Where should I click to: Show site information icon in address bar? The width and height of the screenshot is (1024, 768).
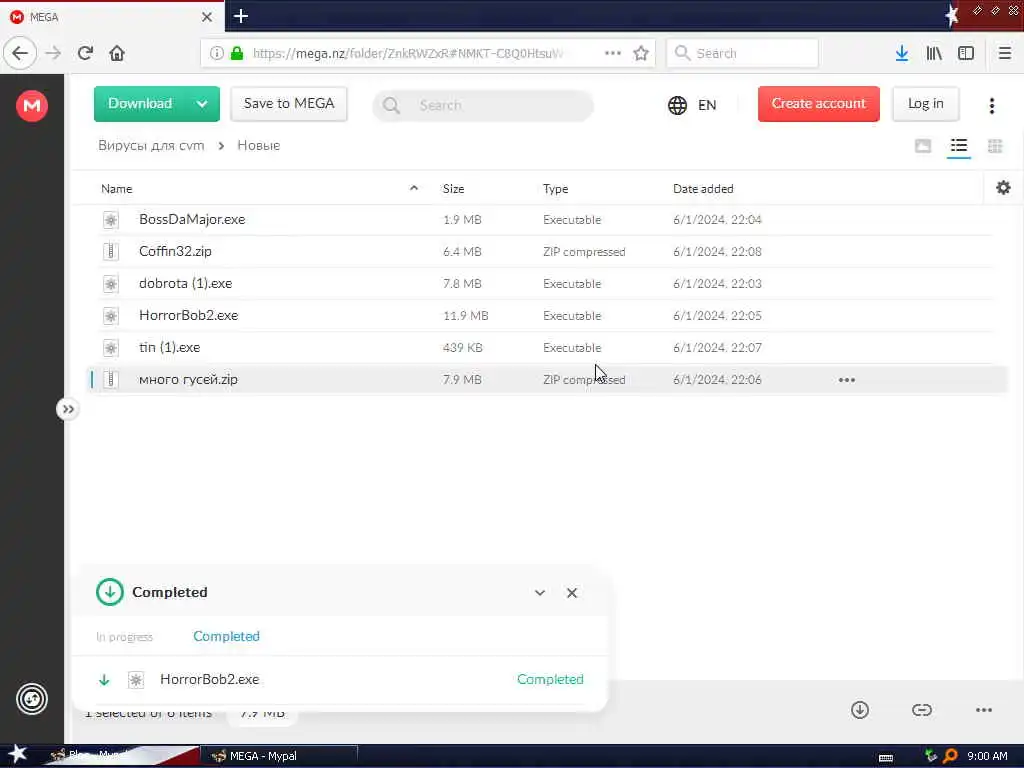[216, 53]
